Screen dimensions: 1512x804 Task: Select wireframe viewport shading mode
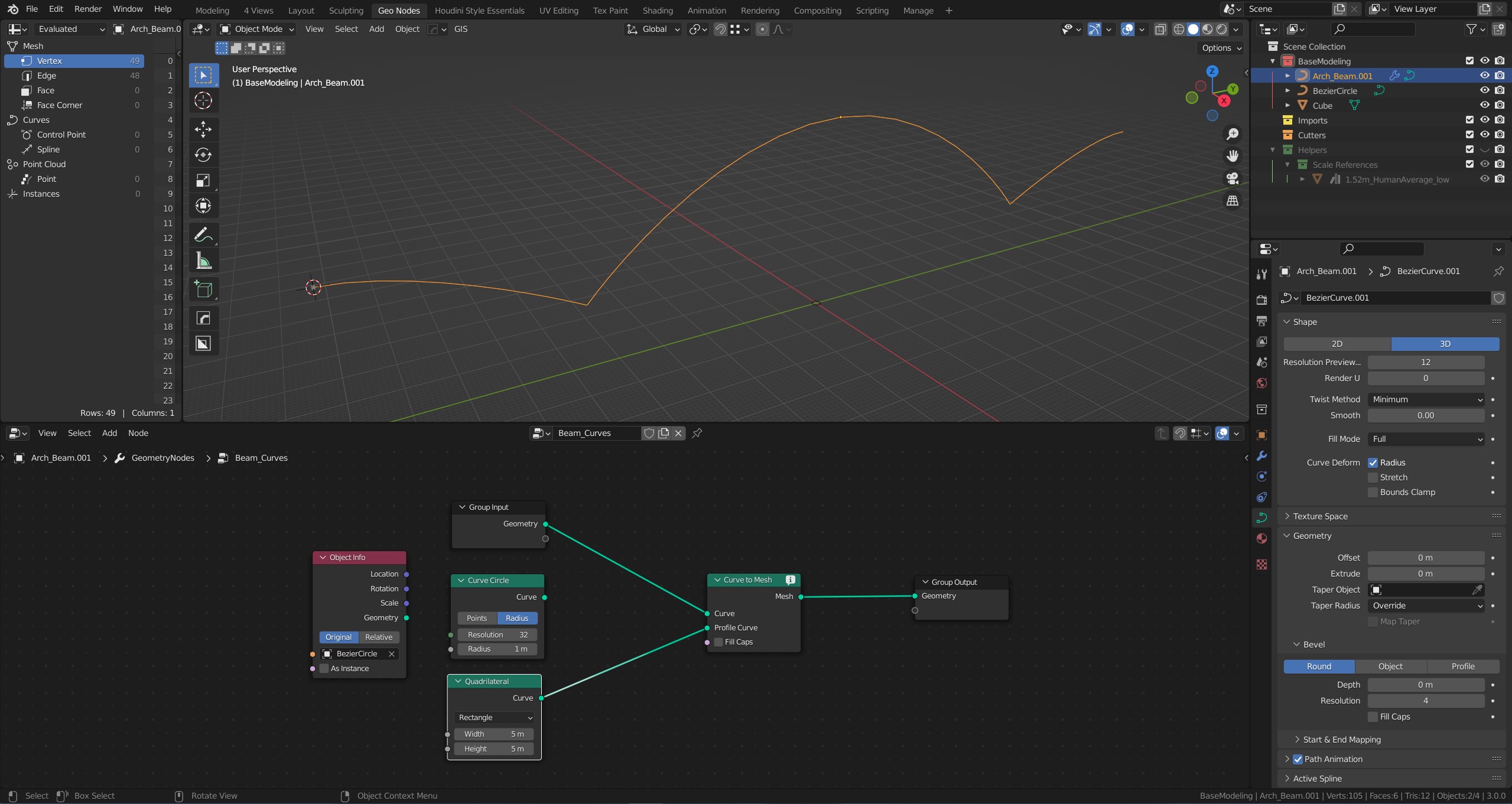point(1179,29)
